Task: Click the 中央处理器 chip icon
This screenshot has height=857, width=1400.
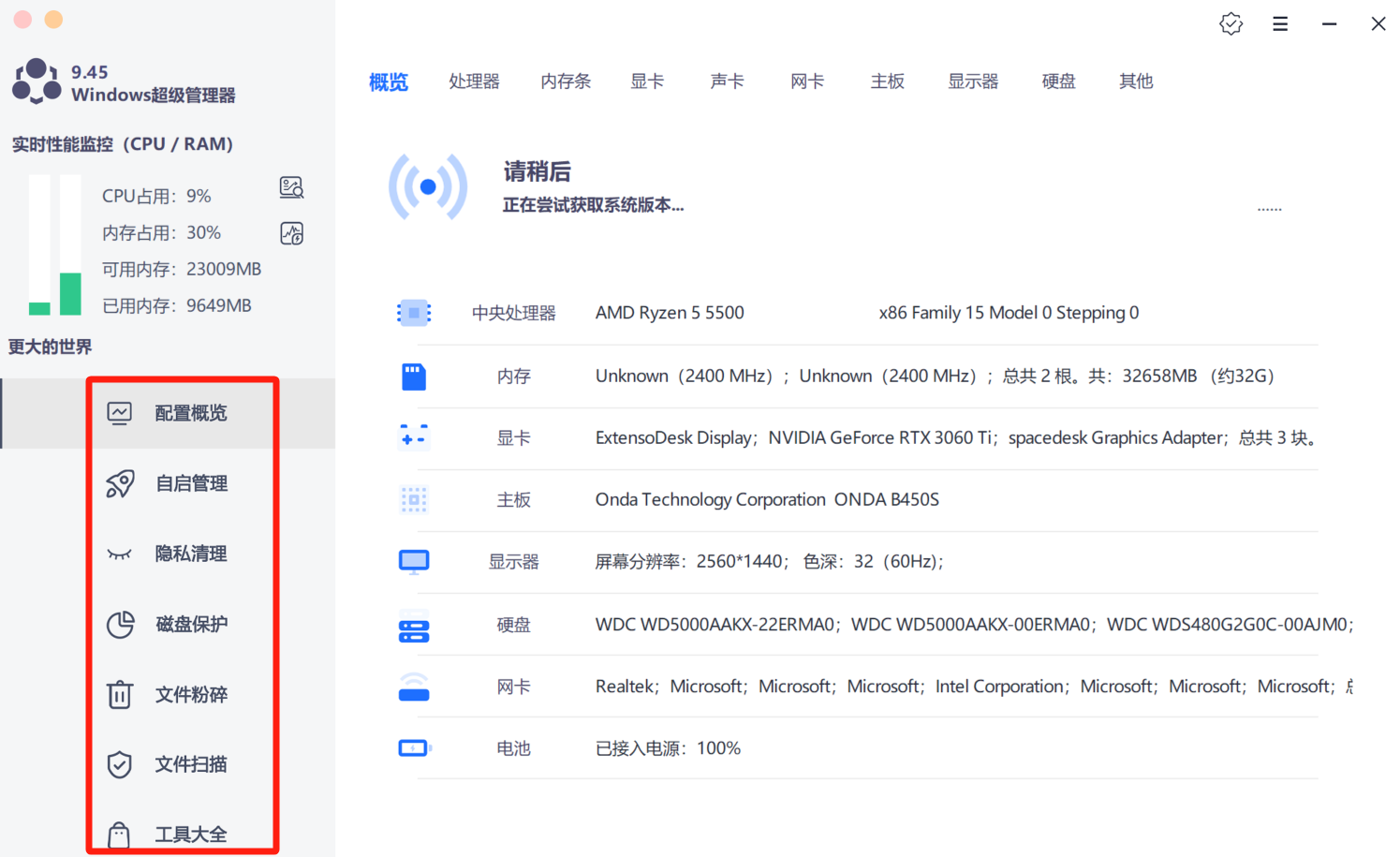Action: click(x=413, y=313)
